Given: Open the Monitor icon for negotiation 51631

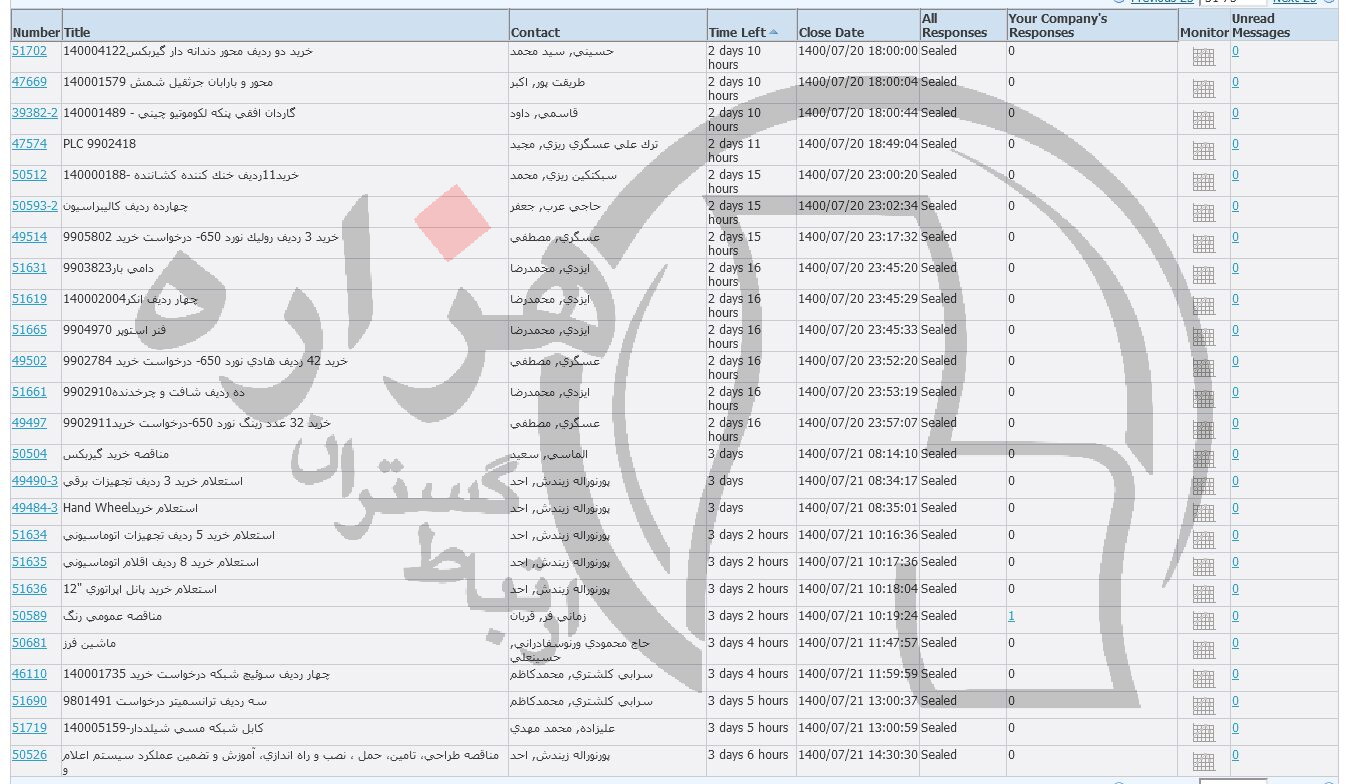Looking at the screenshot, I should click(1204, 275).
